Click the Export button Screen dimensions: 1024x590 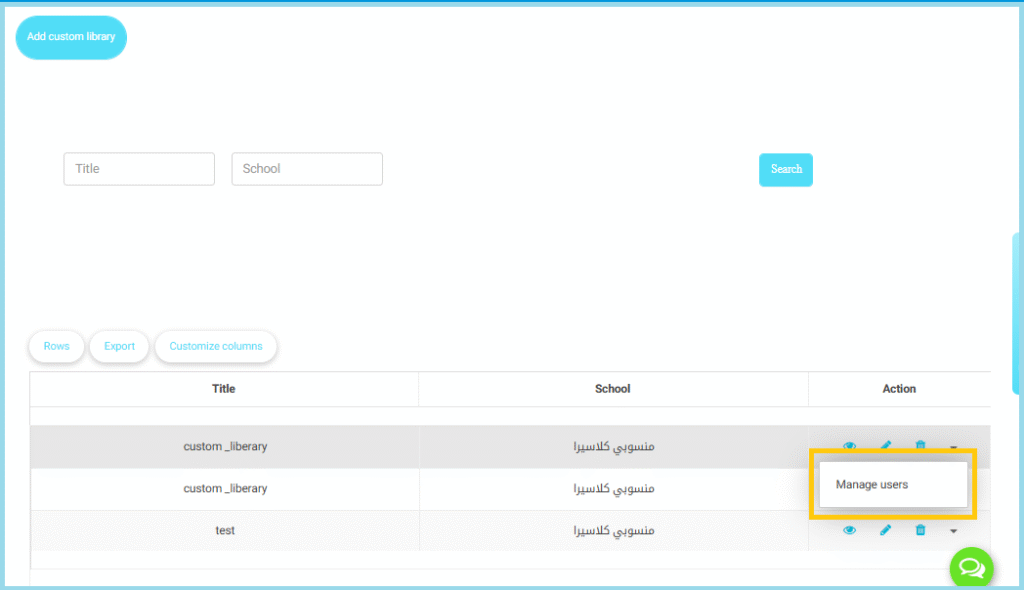click(119, 346)
